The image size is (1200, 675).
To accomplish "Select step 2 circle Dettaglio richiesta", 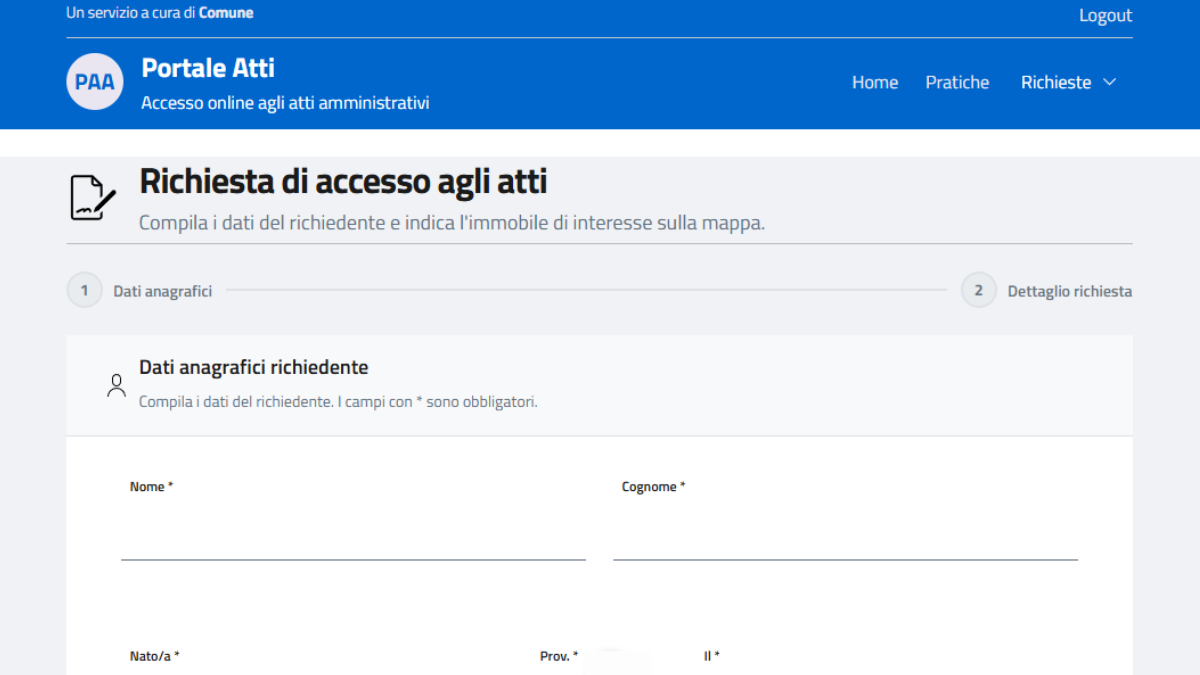I will pyautogui.click(x=979, y=291).
